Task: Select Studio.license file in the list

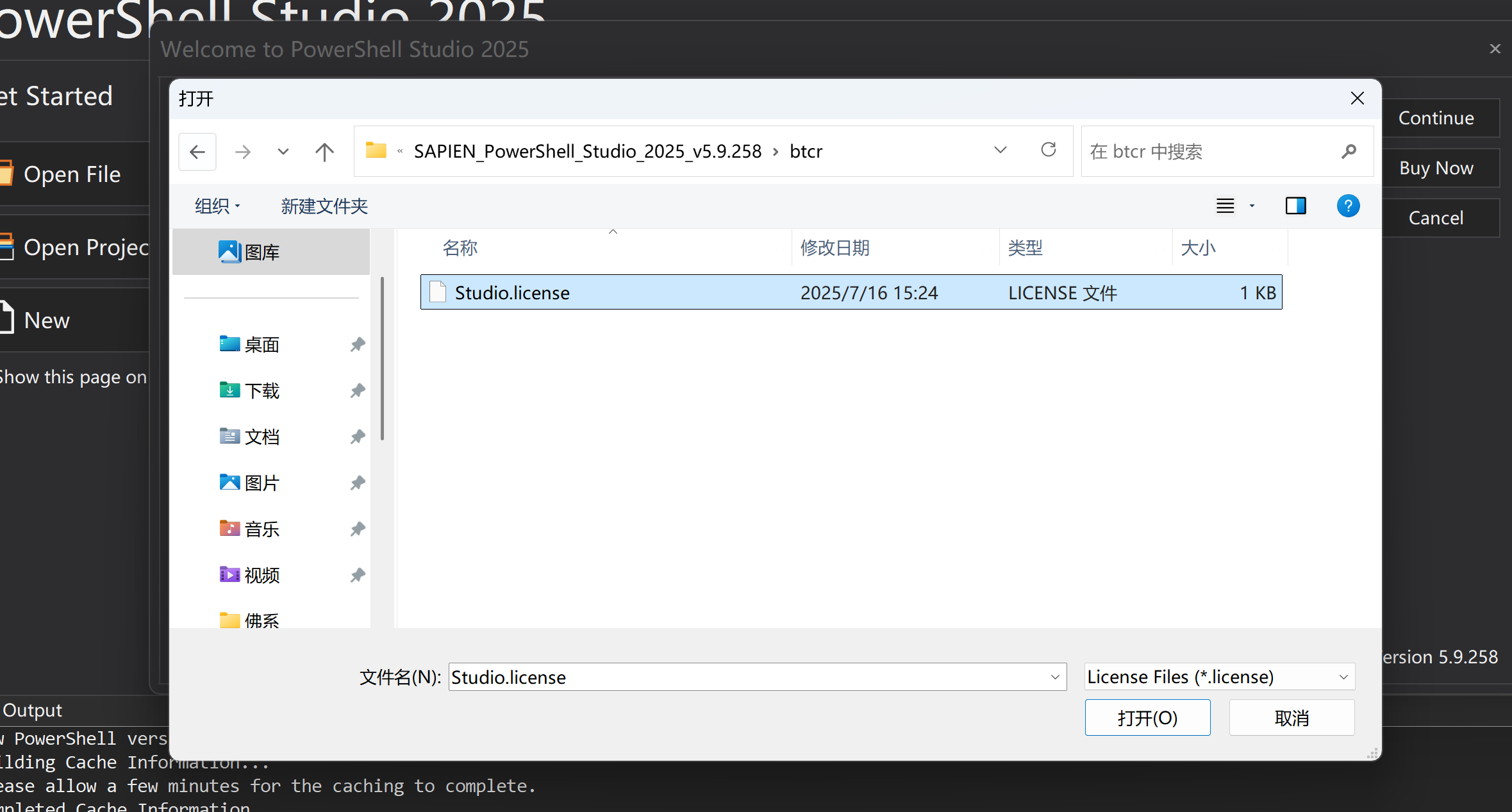Action: [x=511, y=293]
